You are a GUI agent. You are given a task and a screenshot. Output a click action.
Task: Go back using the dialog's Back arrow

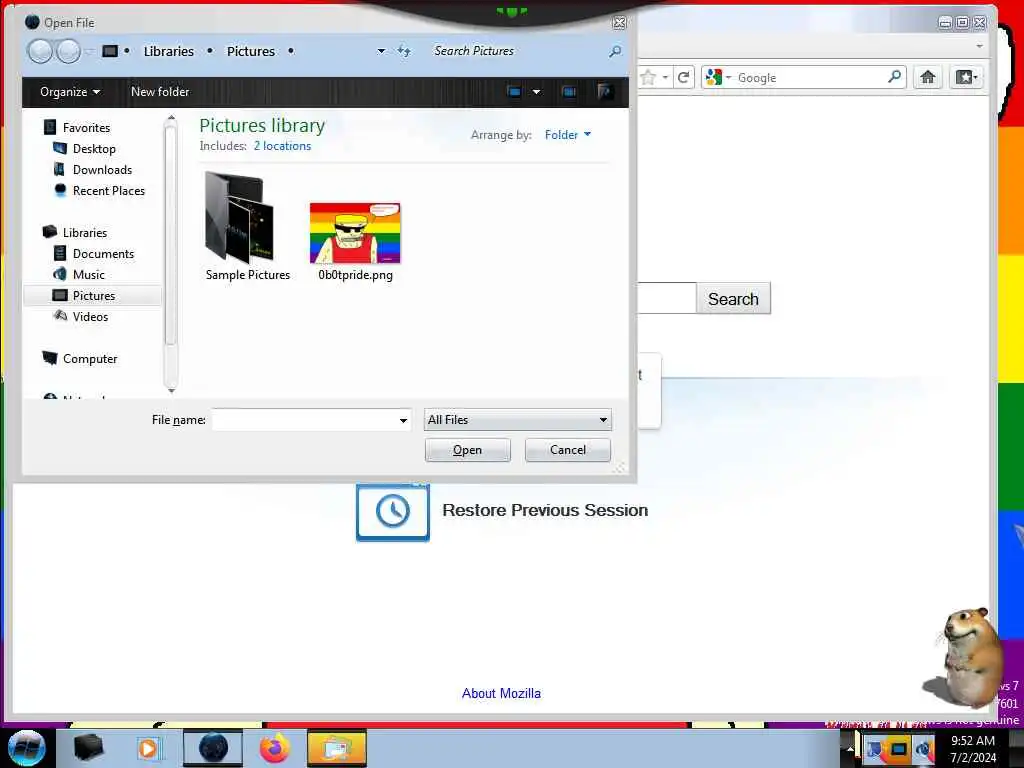pos(40,51)
